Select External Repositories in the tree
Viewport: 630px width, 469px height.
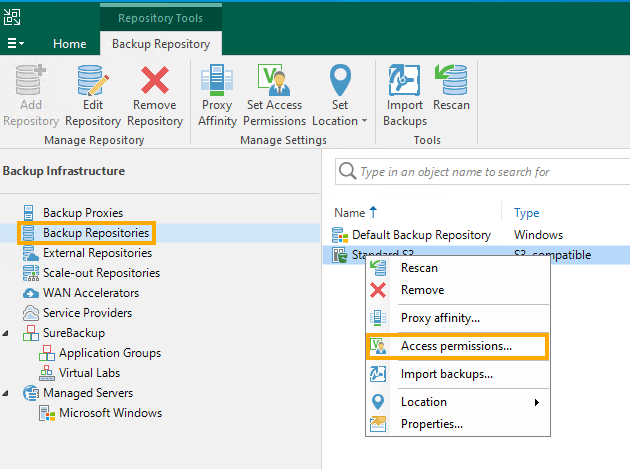point(97,253)
